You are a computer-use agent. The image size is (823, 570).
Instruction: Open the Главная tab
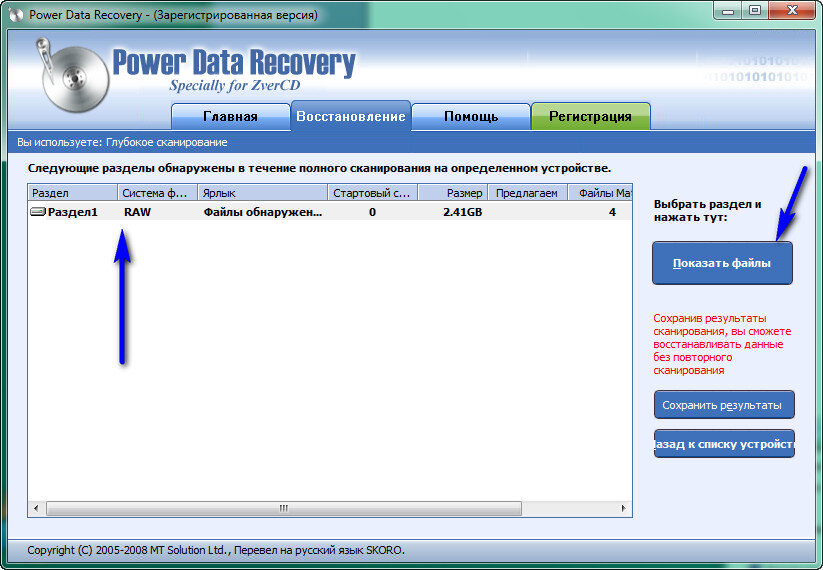coord(230,117)
